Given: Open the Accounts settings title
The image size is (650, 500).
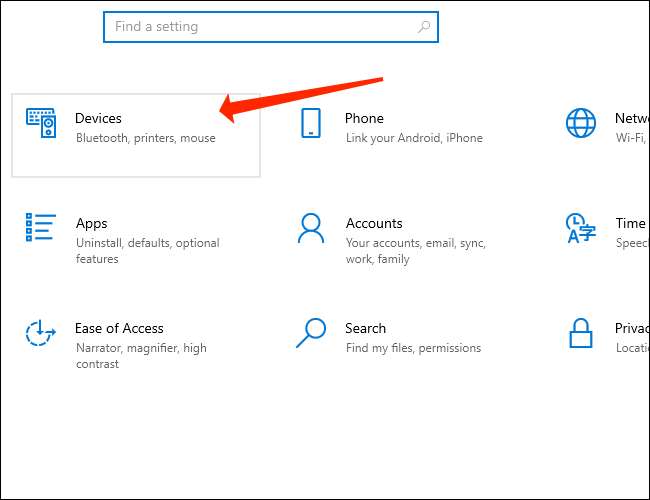Looking at the screenshot, I should [x=374, y=223].
